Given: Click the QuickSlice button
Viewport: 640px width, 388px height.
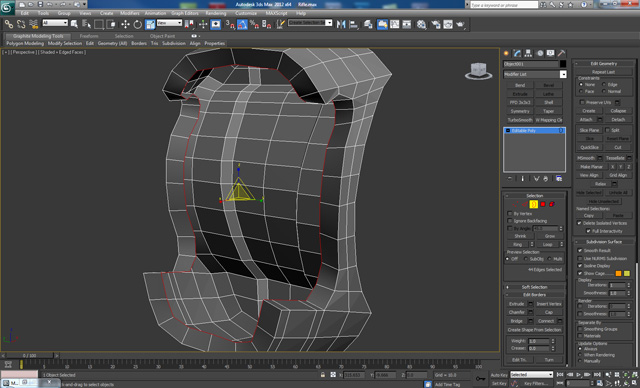Looking at the screenshot, I should [589, 147].
